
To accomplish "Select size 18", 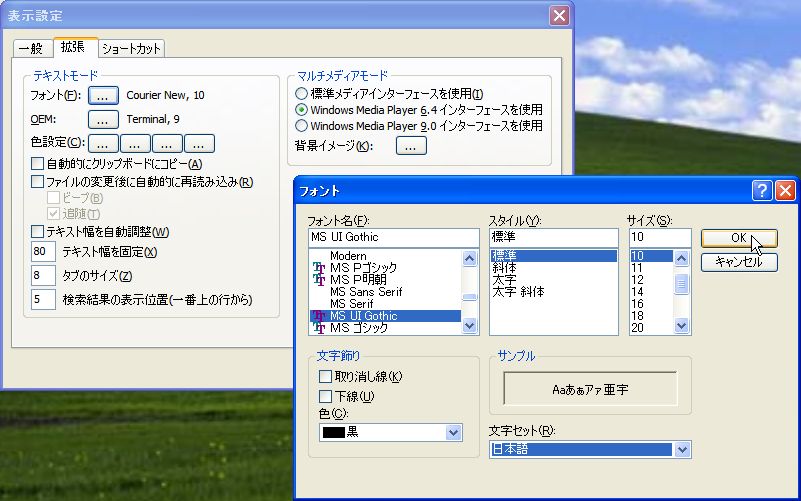I will [x=637, y=316].
